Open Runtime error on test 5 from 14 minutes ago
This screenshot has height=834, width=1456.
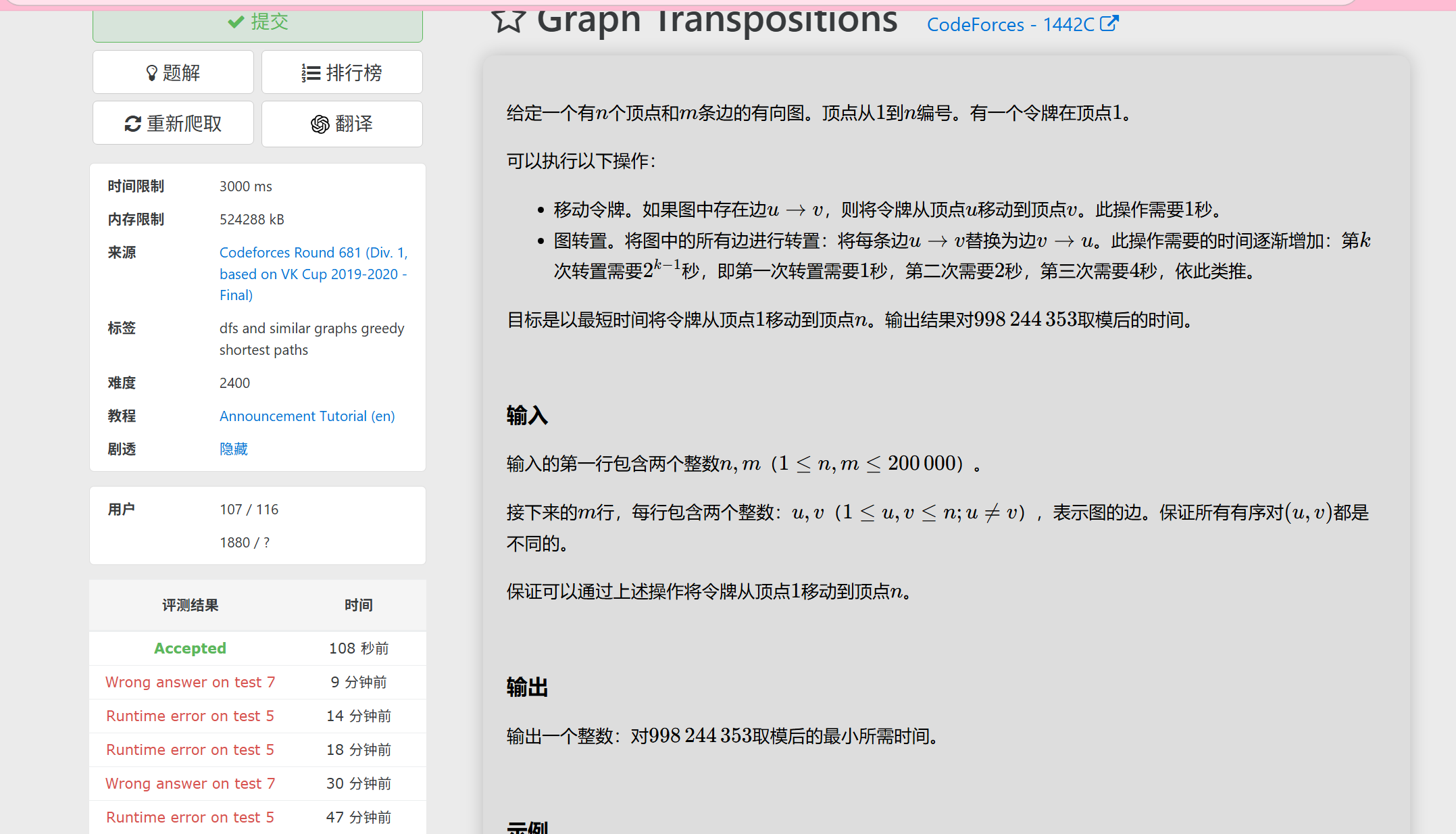[x=190, y=716]
